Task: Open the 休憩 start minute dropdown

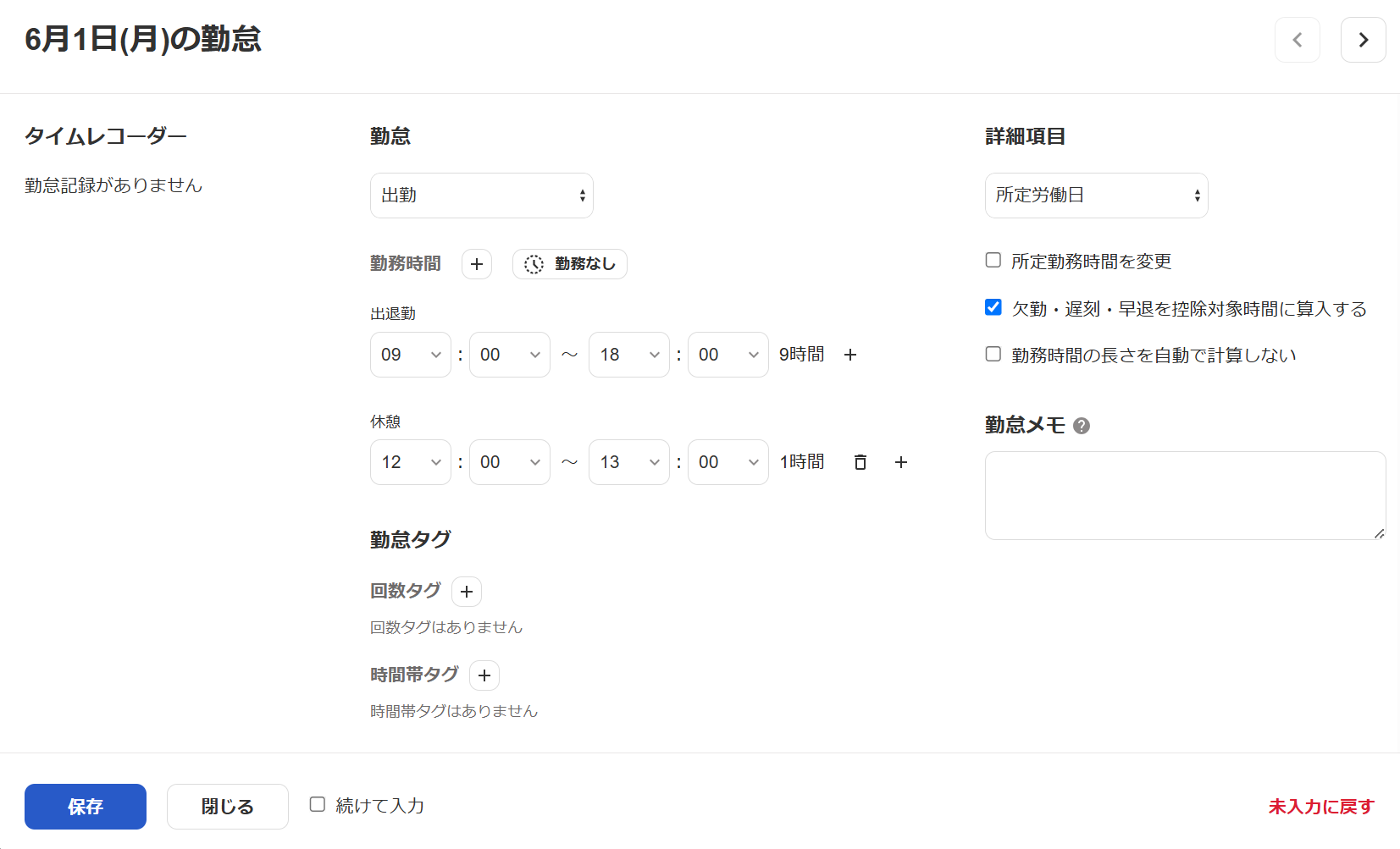Action: [x=510, y=462]
